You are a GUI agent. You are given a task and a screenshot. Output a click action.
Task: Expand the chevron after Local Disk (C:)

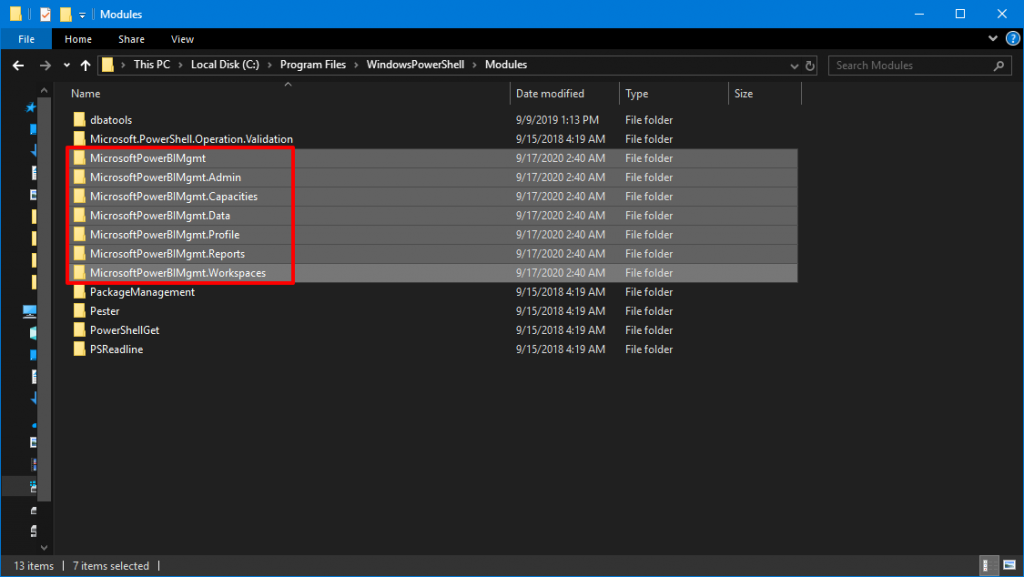pyautogui.click(x=270, y=65)
